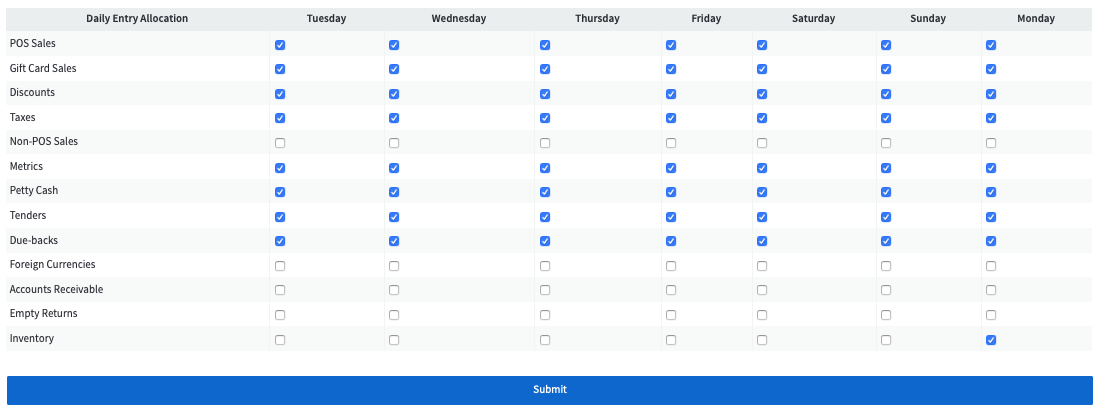This screenshot has width=1097, height=415.
Task: Enable Non-POS Sales for Tuesday
Action: (x=280, y=143)
